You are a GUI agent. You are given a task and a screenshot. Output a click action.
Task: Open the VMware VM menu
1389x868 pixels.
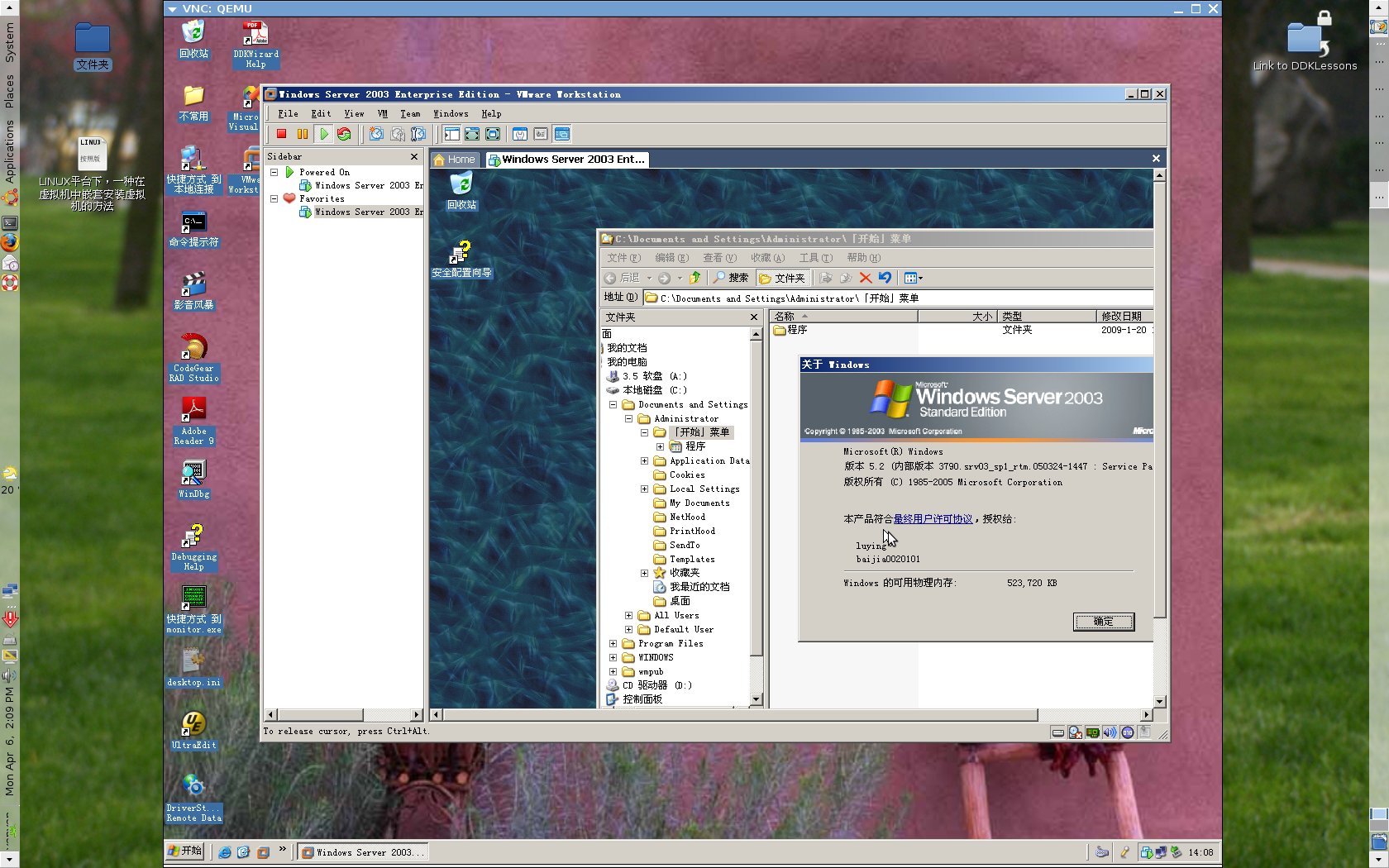coord(382,114)
